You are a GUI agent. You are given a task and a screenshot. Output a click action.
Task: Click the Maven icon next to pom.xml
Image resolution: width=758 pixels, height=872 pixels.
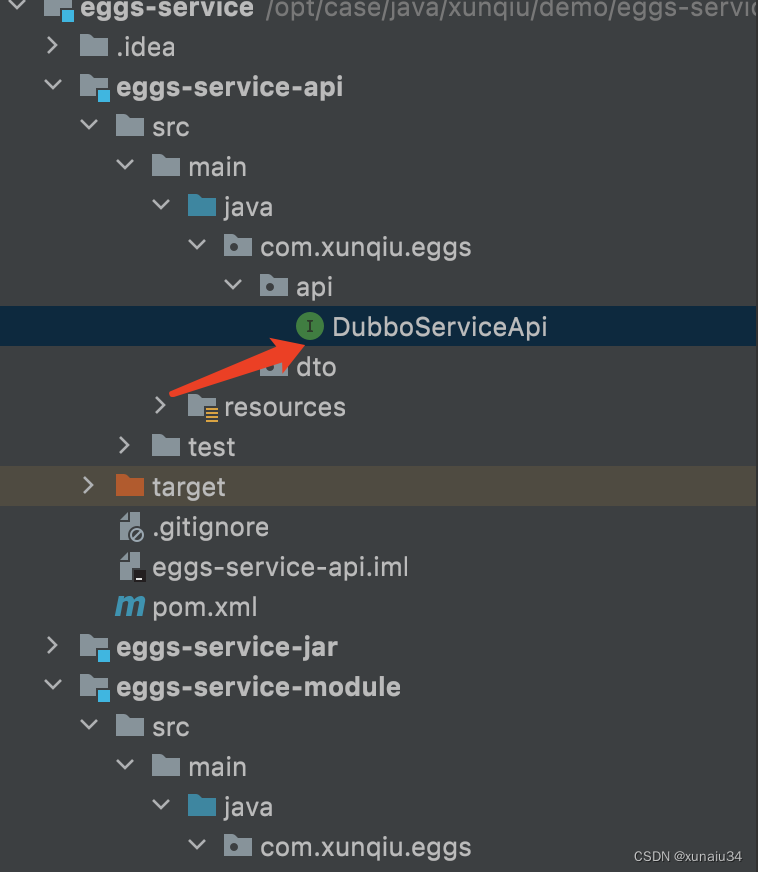pos(128,607)
